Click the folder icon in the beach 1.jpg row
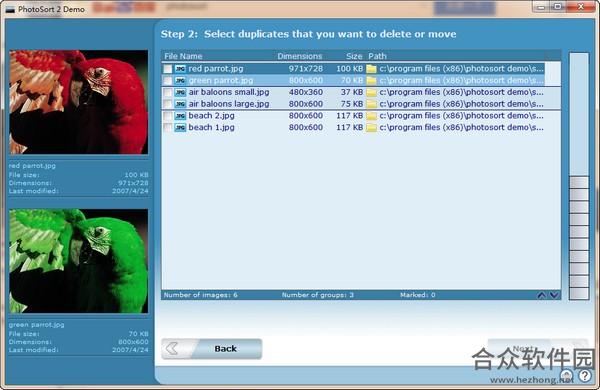Image resolution: width=600 pixels, height=390 pixels. point(371,127)
